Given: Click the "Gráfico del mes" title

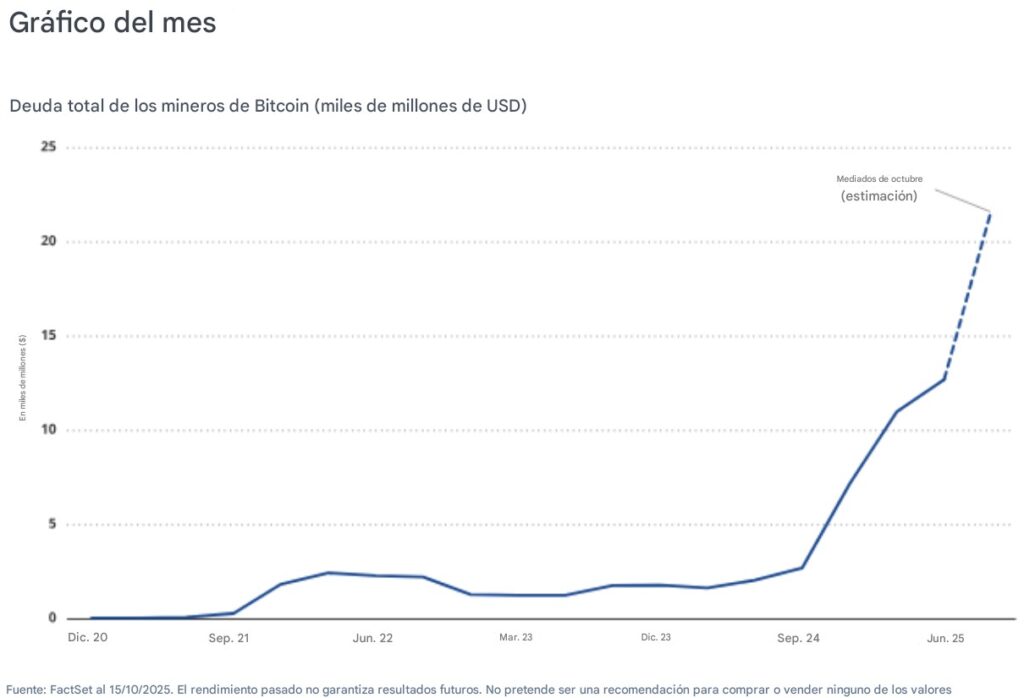Looking at the screenshot, I should (x=112, y=22).
